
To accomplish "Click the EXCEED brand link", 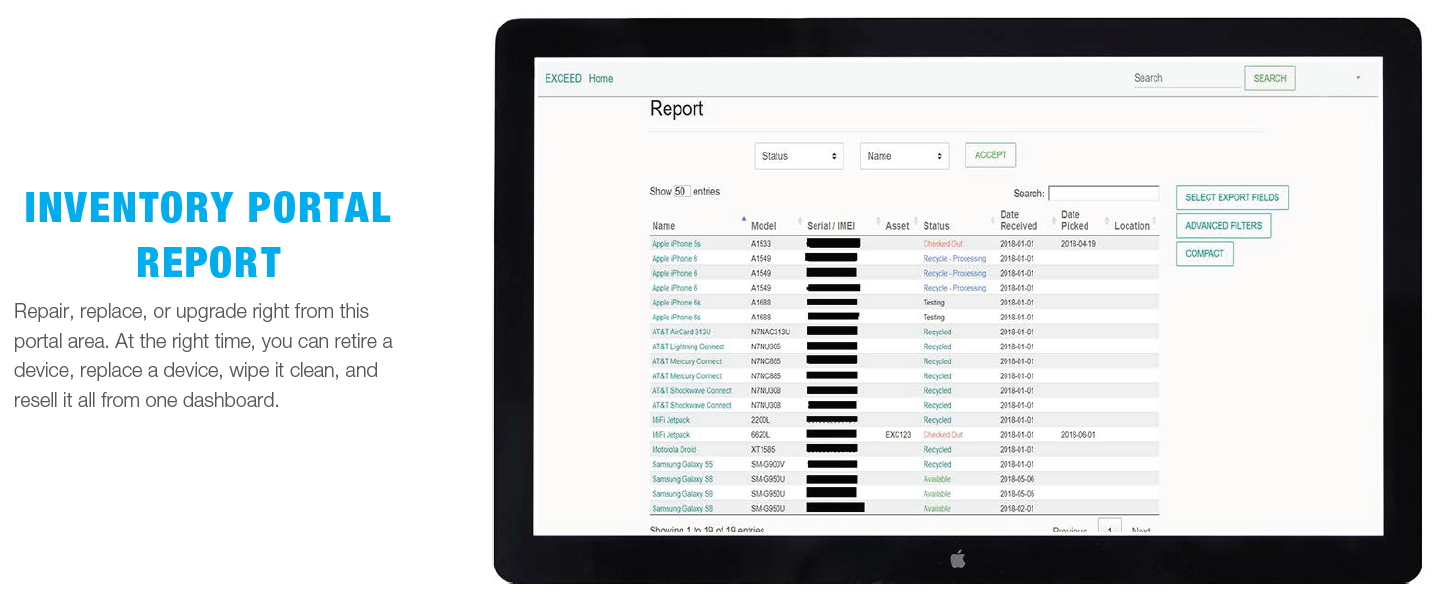I will [x=563, y=78].
